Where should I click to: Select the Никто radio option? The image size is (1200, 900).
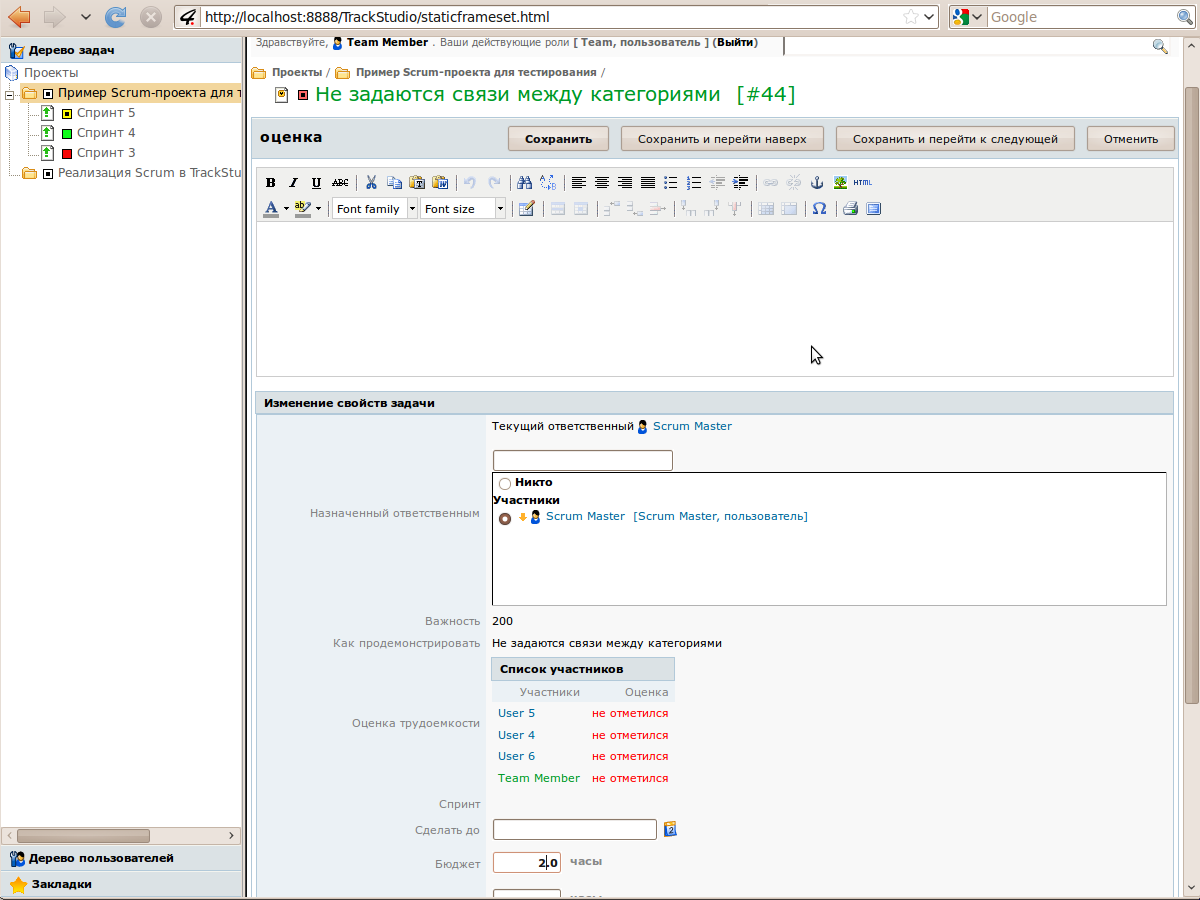[505, 484]
